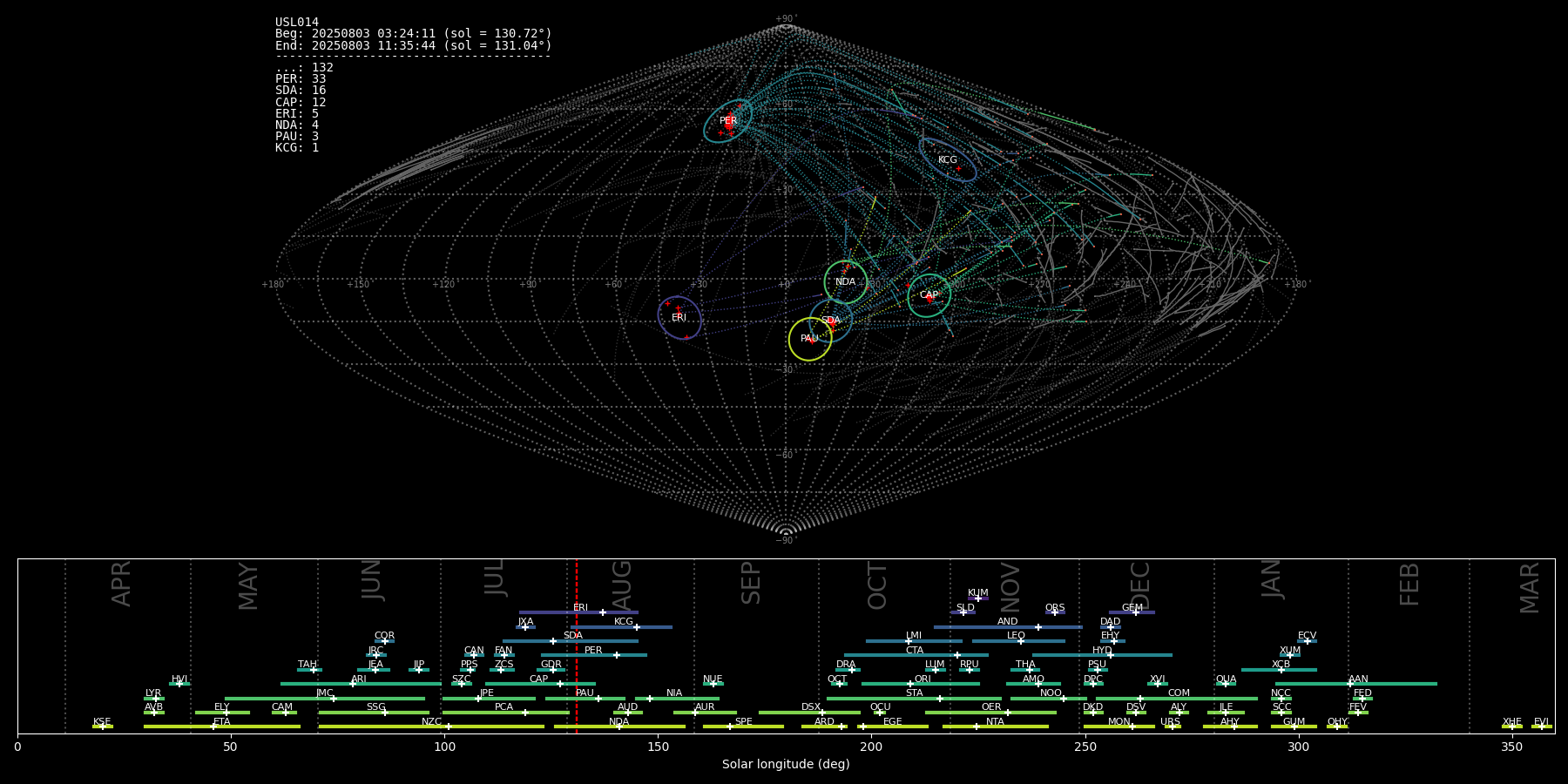1568x784 pixels.
Task: Click the '250' tick on solar longitude axis
Action: point(1085,747)
